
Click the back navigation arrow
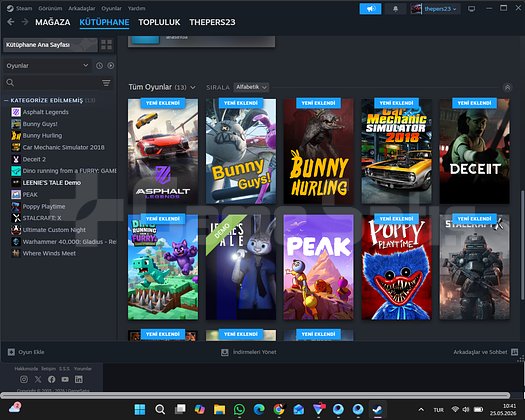tap(11, 22)
